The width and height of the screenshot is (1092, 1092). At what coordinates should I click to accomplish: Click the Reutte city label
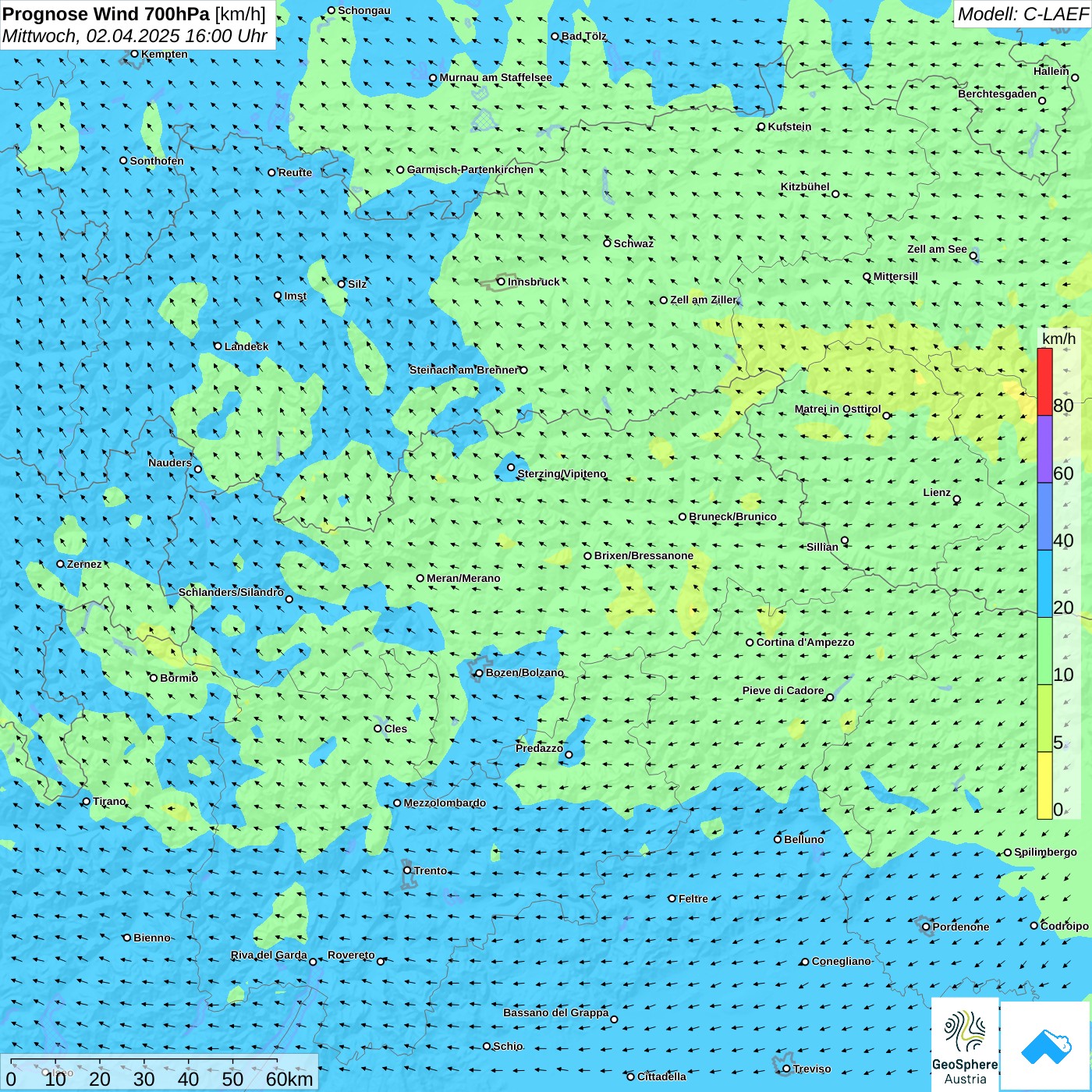click(295, 172)
